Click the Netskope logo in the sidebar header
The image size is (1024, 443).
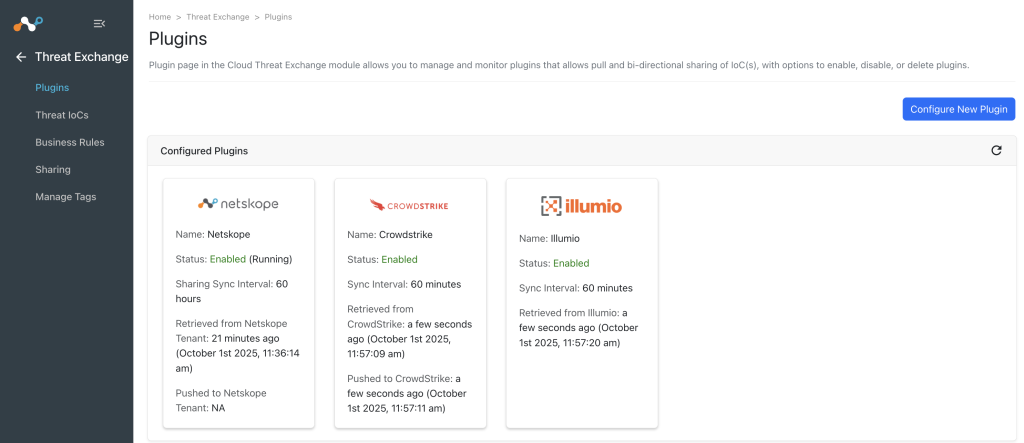(28, 24)
